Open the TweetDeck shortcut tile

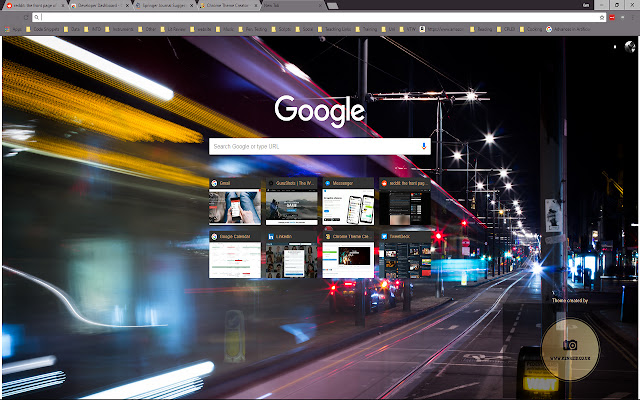point(405,255)
